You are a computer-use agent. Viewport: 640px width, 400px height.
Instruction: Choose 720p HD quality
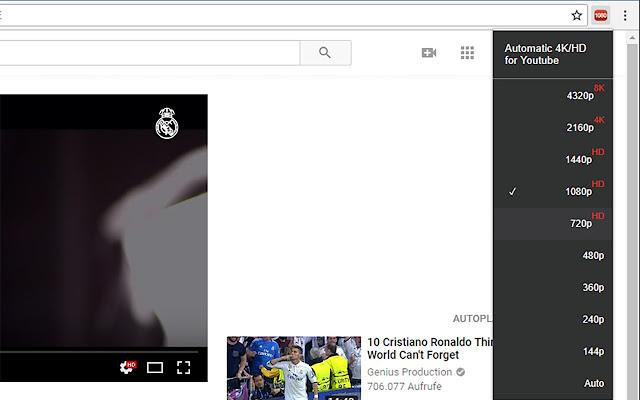553,223
